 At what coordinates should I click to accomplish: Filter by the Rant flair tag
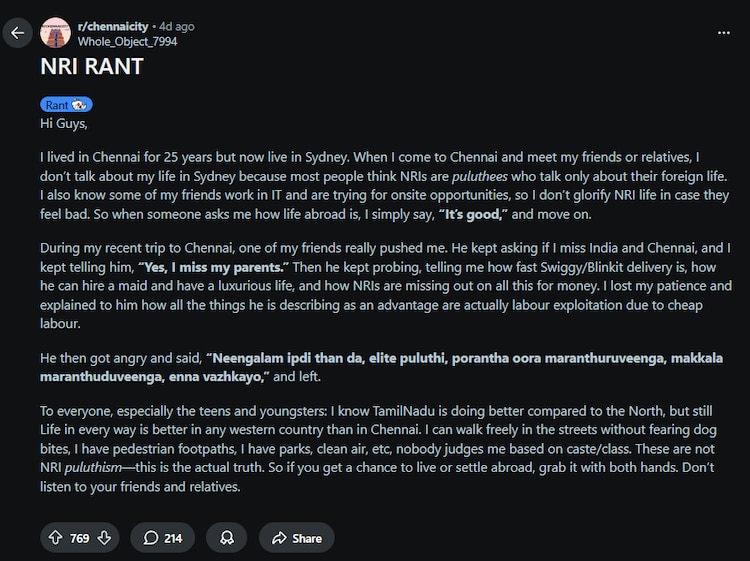pyautogui.click(x=66, y=105)
